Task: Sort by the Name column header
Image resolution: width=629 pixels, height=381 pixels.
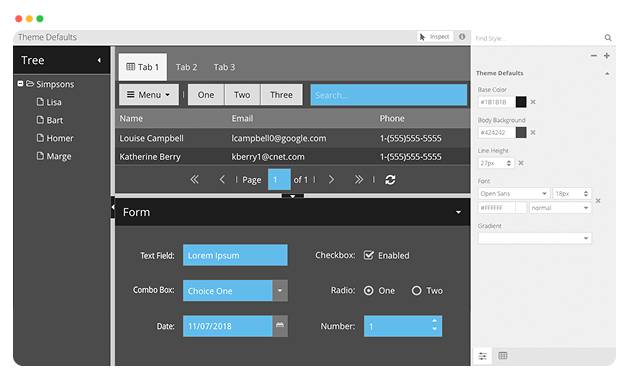Action: click(131, 118)
